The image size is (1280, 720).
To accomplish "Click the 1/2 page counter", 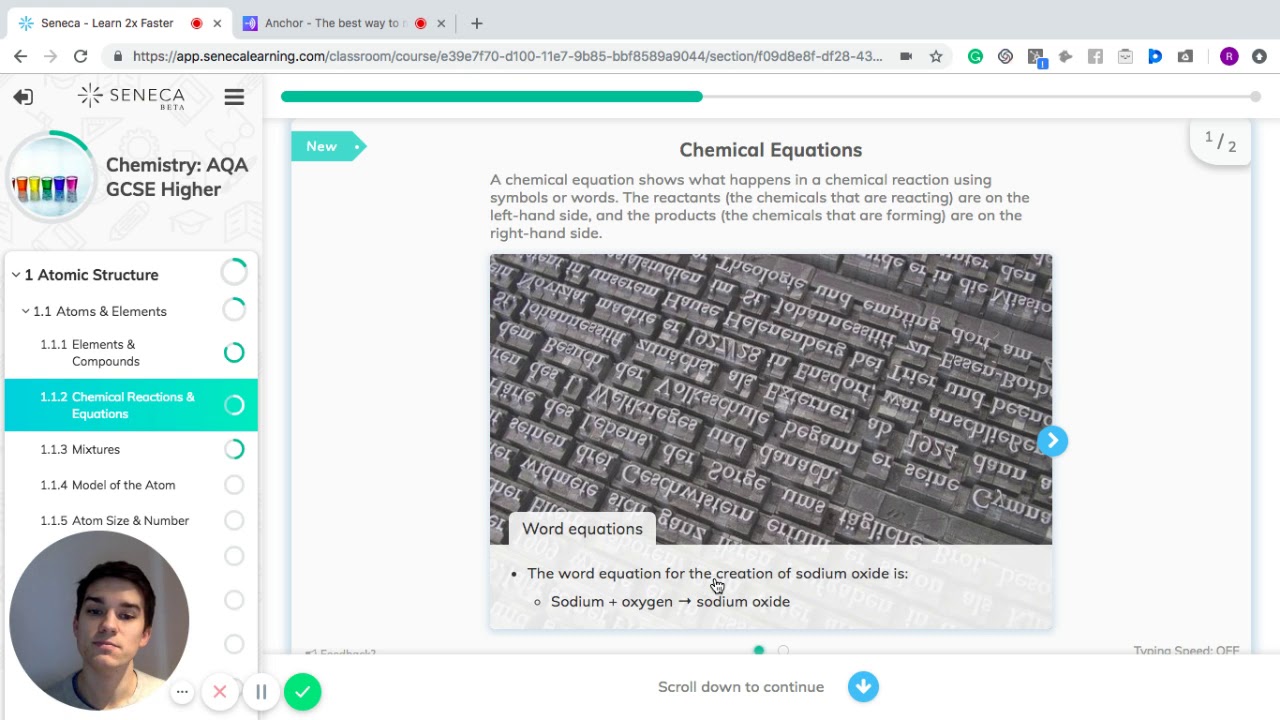I will tap(1220, 141).
